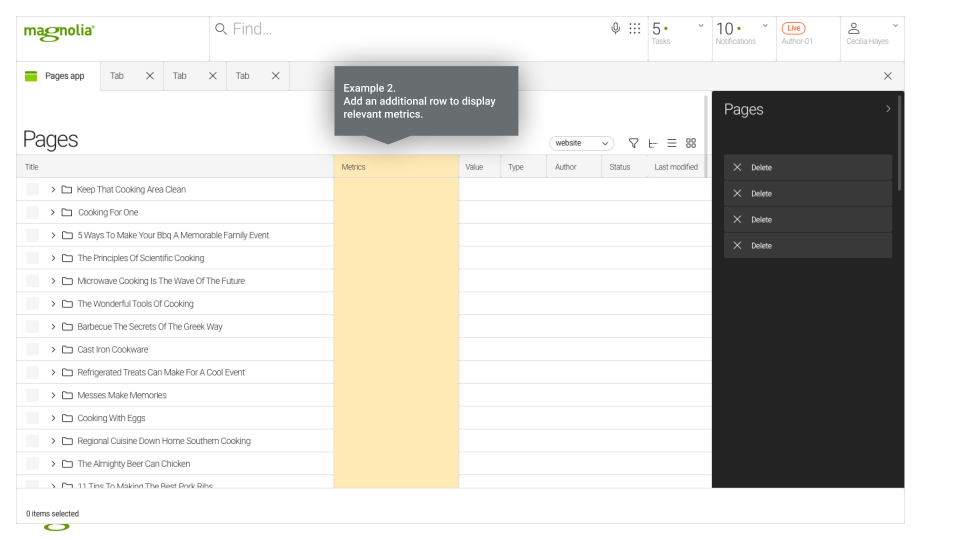Screen dimensions: 960x540
Task: Click the Cecilia Hayes user profile icon
Action: point(854,29)
